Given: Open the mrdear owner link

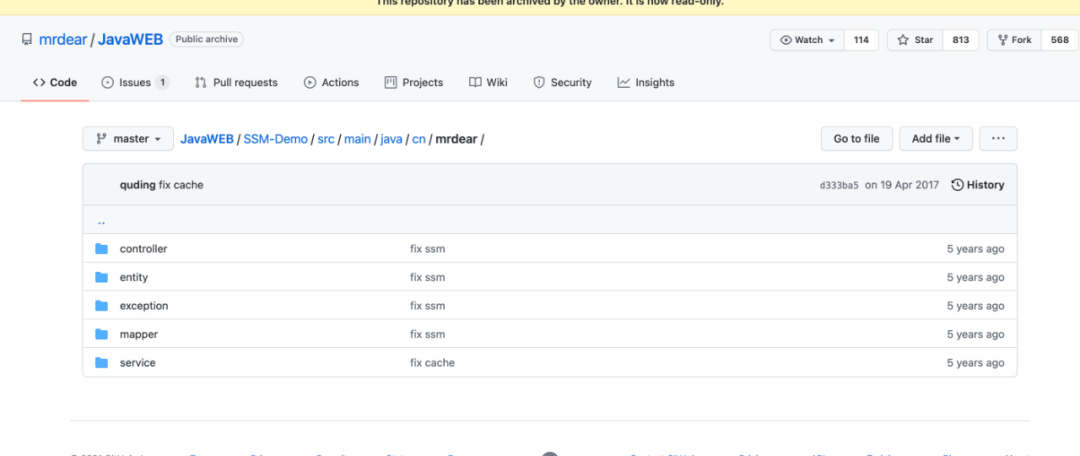Looking at the screenshot, I should [63, 39].
